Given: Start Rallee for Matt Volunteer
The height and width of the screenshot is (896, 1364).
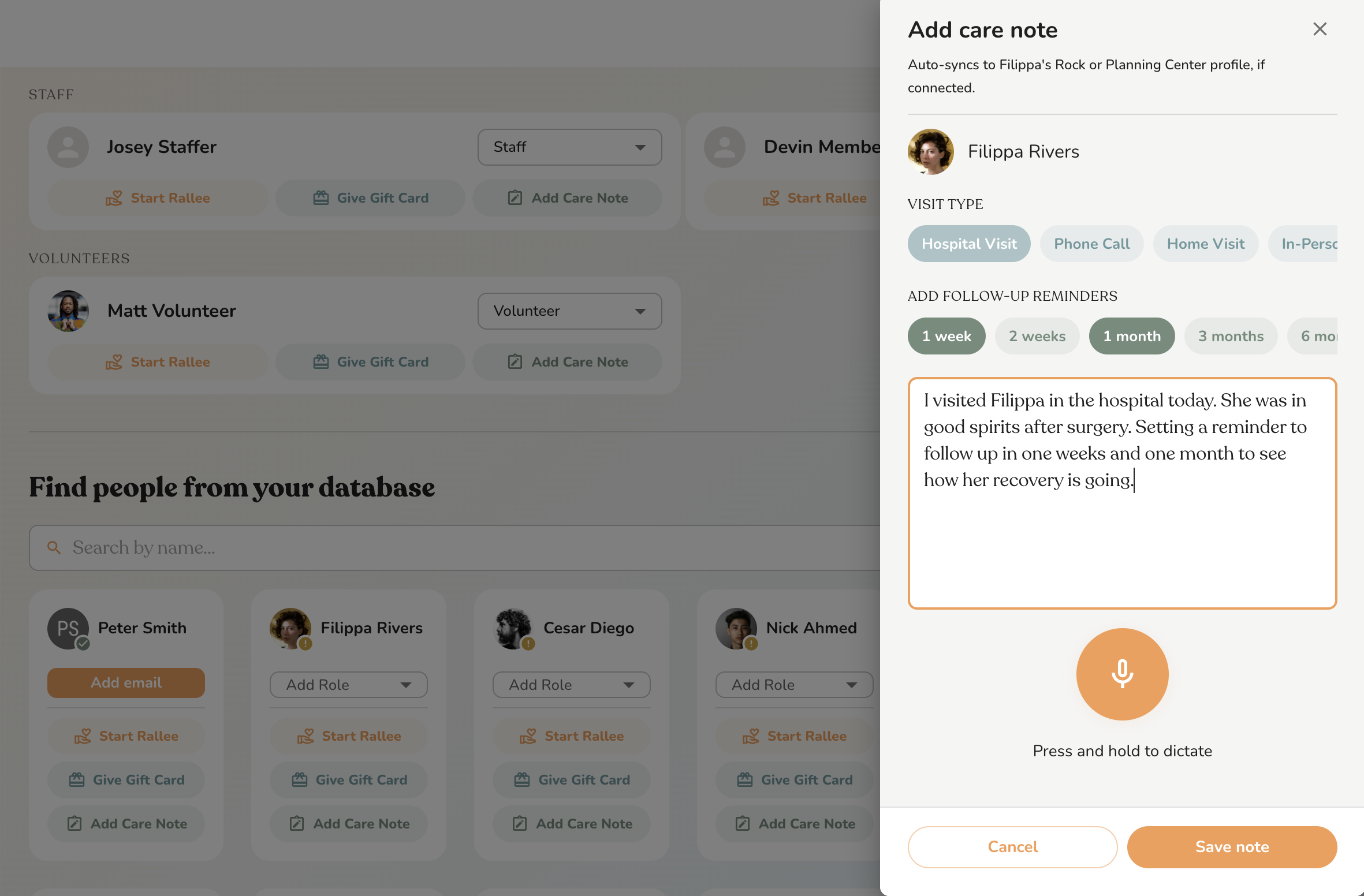Looking at the screenshot, I should (x=158, y=362).
